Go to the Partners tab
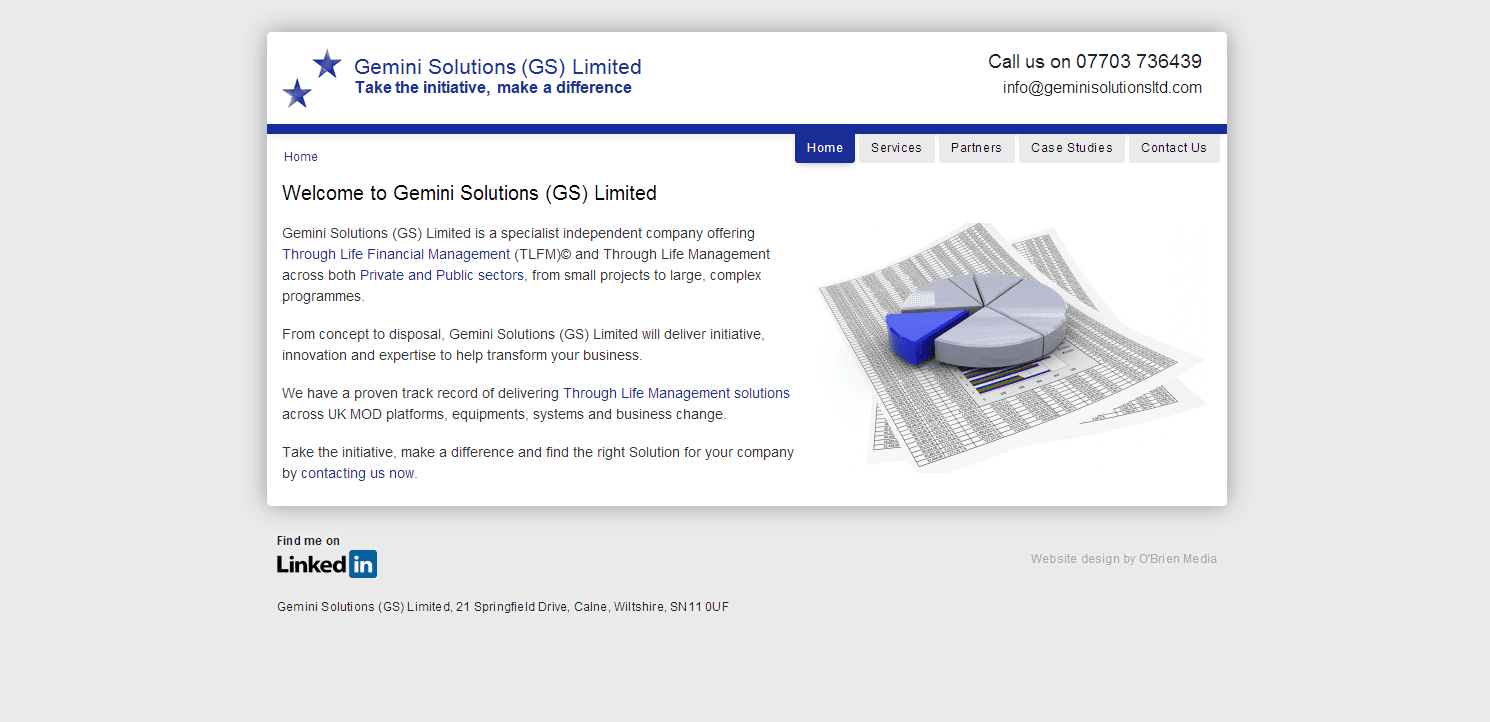This screenshot has width=1490, height=722. pos(976,148)
